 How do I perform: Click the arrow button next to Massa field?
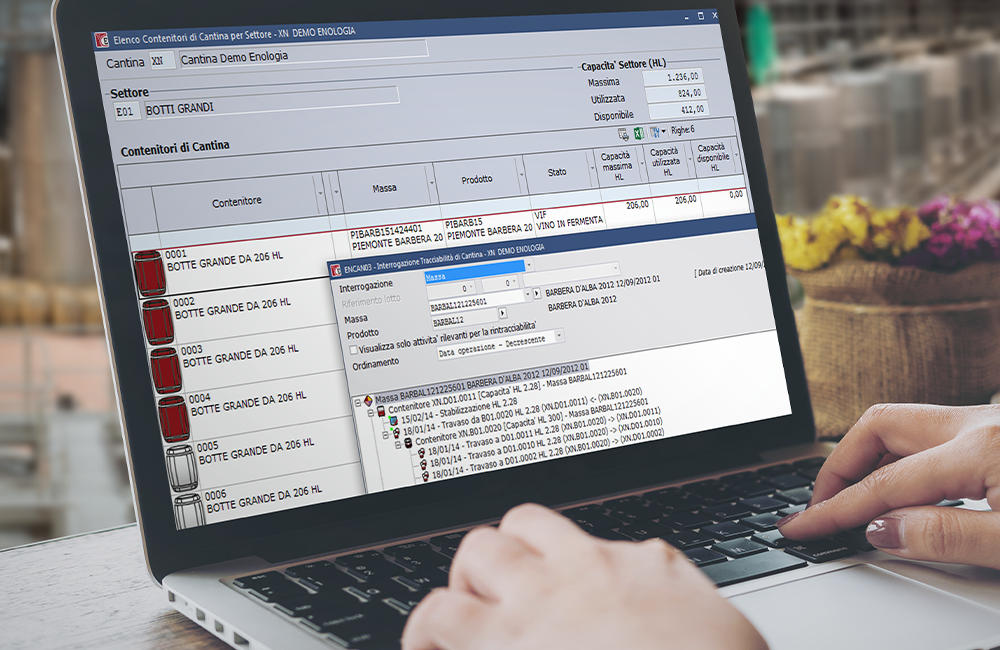536,294
